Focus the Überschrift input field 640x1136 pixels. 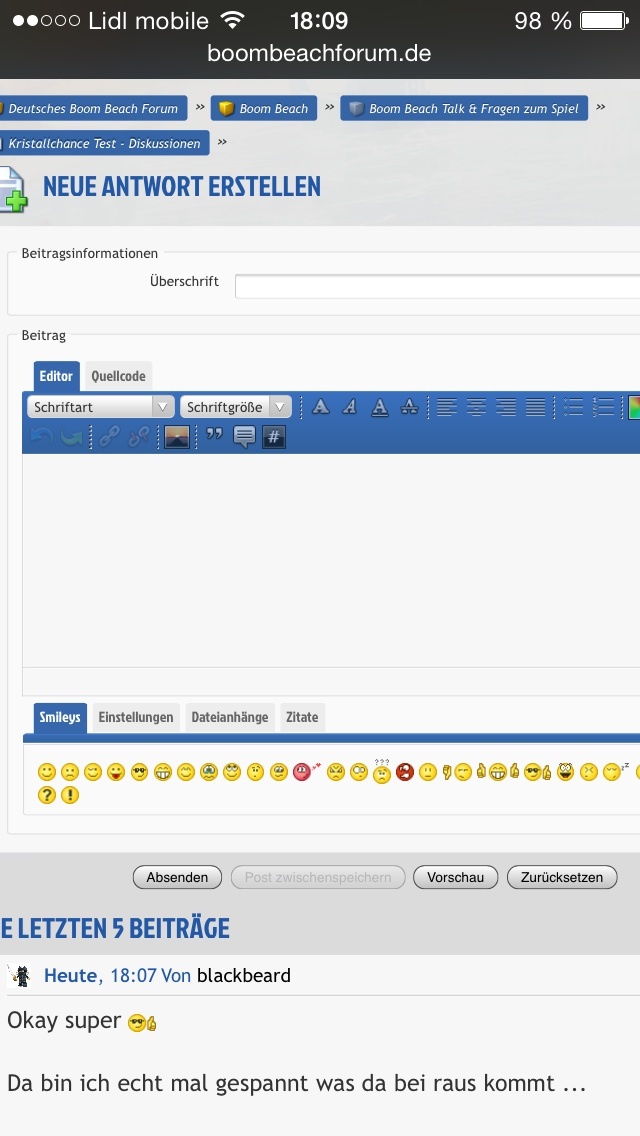[x=437, y=287]
